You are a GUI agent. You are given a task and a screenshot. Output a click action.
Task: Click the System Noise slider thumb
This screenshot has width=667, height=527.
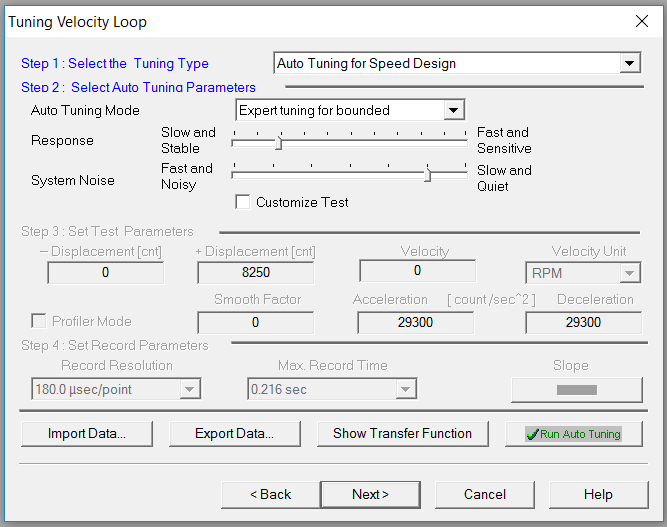pyautogui.click(x=428, y=174)
